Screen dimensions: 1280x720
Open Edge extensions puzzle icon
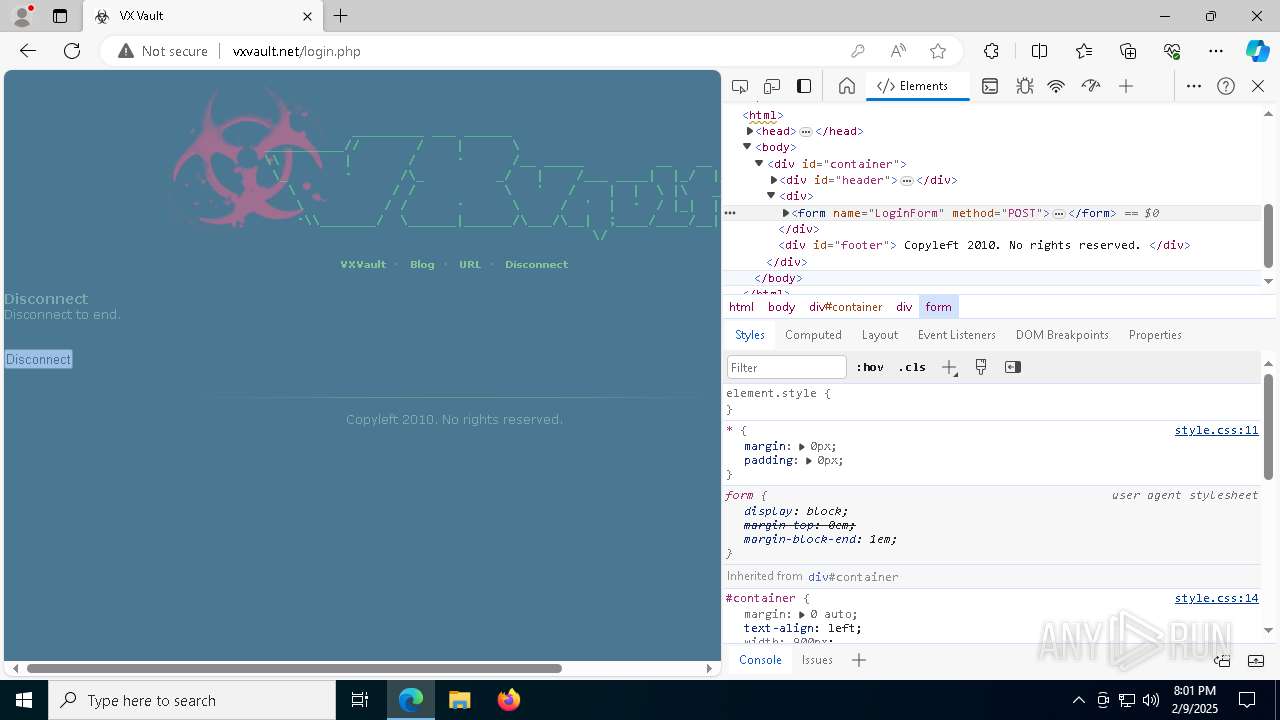991,51
